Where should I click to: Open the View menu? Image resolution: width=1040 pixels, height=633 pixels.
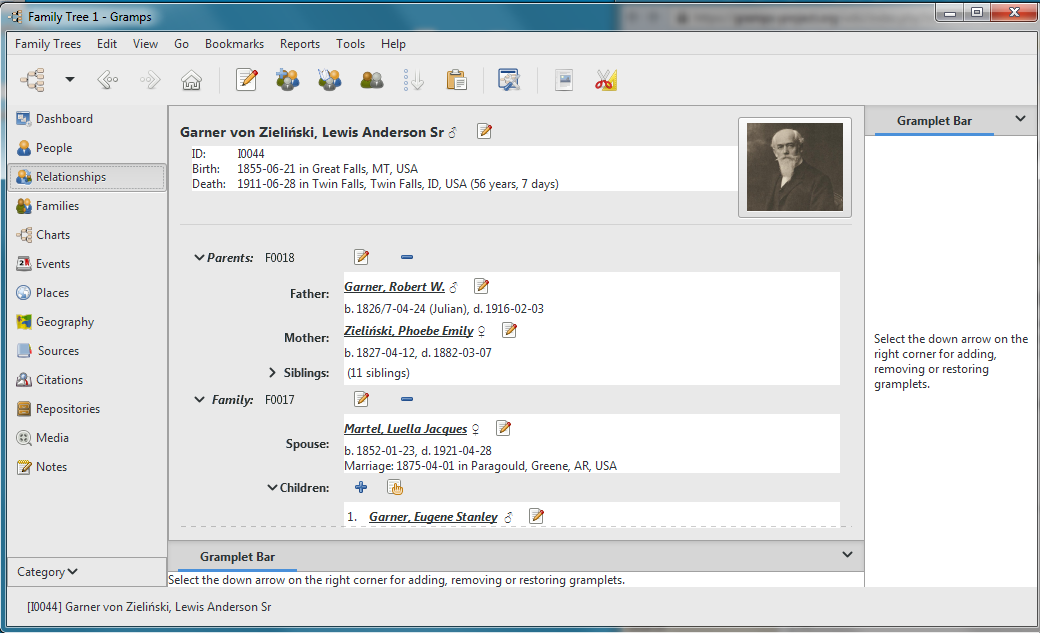pyautogui.click(x=145, y=44)
